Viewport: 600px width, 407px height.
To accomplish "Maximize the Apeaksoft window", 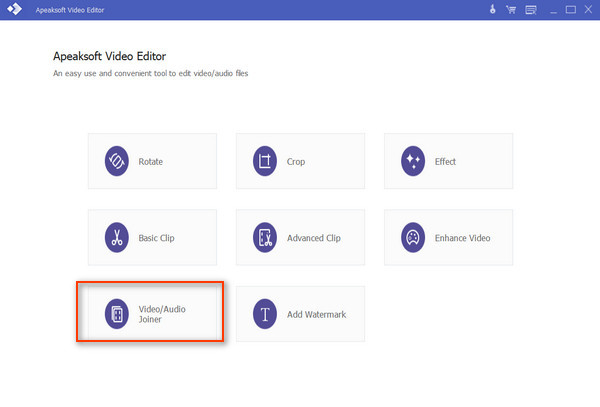I will 571,10.
